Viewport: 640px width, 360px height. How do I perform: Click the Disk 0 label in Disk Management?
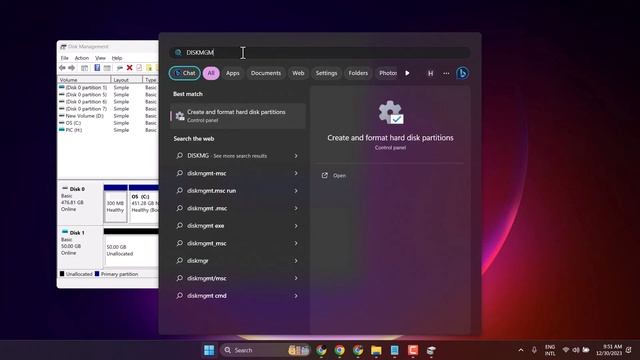[77, 189]
